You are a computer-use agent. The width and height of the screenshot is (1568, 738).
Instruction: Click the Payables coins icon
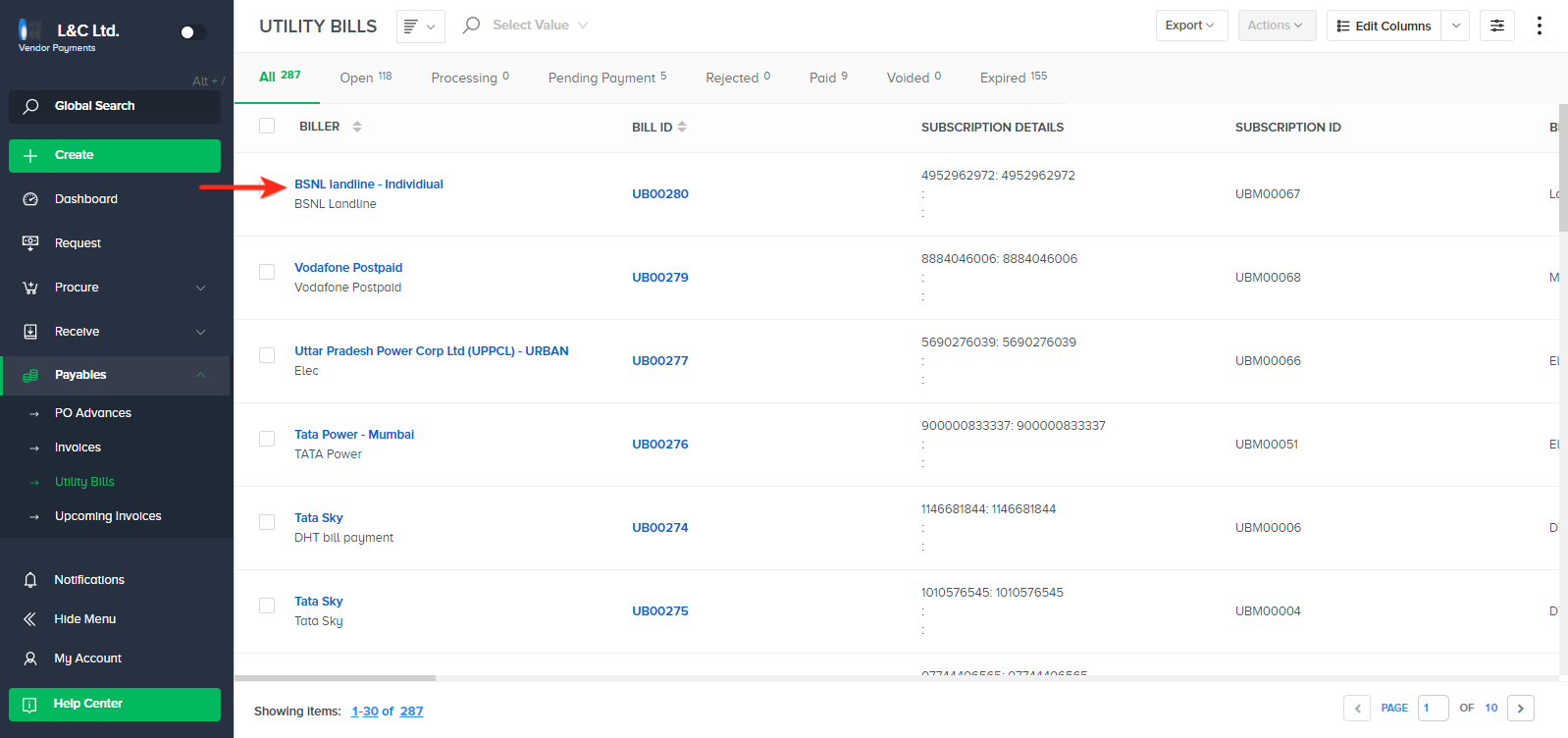point(30,375)
